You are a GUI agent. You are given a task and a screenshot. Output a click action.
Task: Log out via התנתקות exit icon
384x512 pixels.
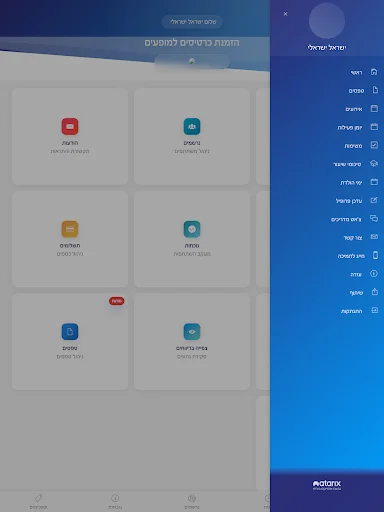click(x=375, y=310)
